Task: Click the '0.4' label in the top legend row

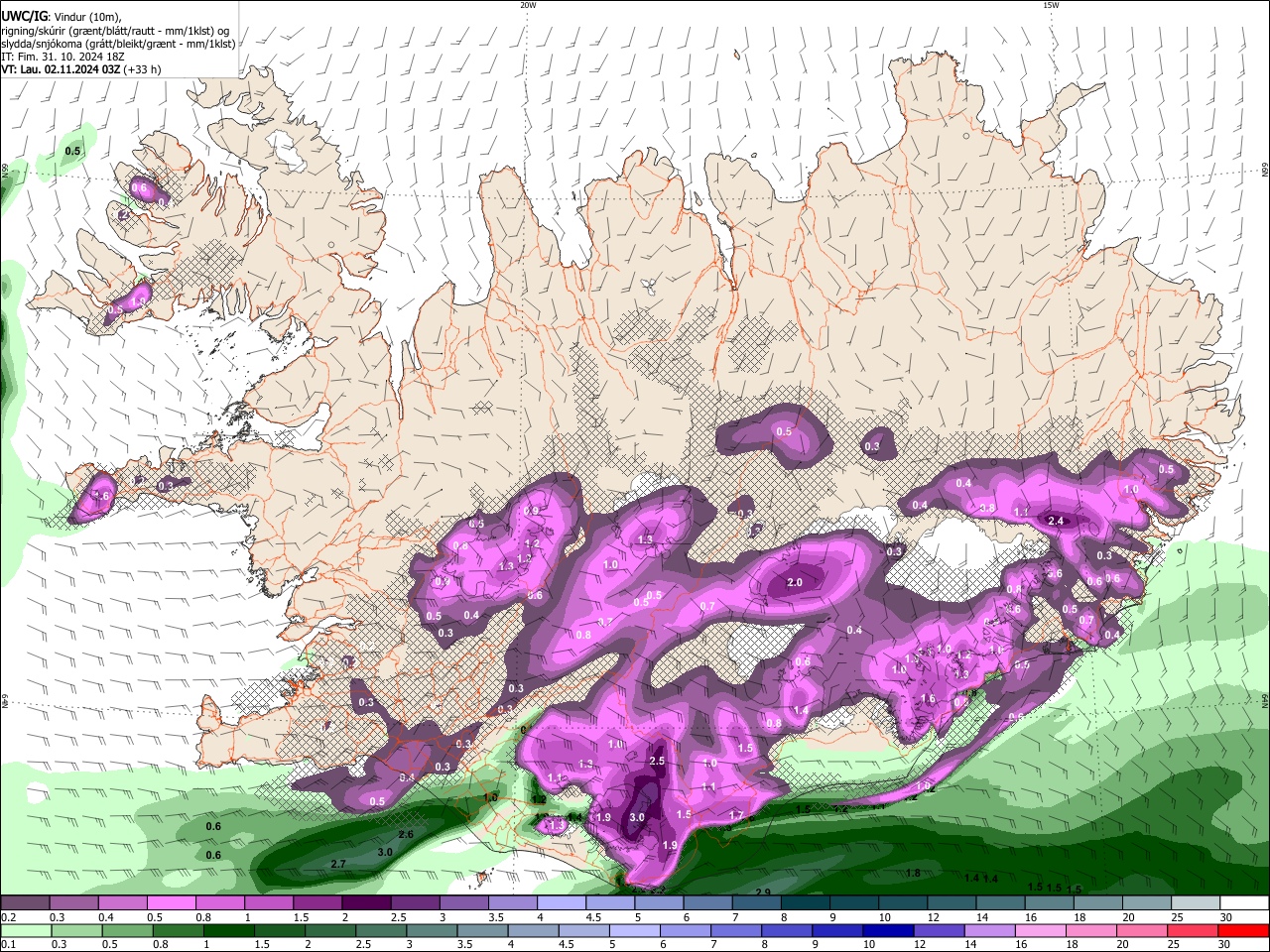Action: coord(106,917)
